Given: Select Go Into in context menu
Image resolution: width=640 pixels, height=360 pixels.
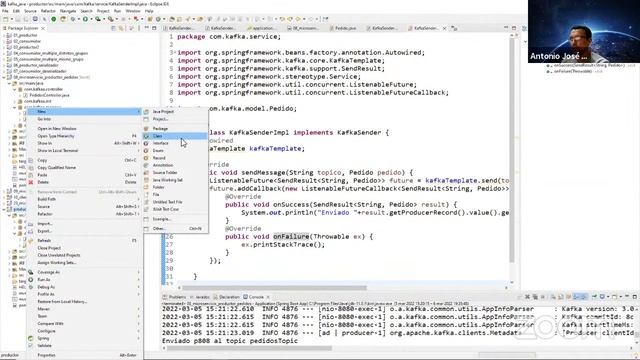Looking at the screenshot, I should pos(84,119).
